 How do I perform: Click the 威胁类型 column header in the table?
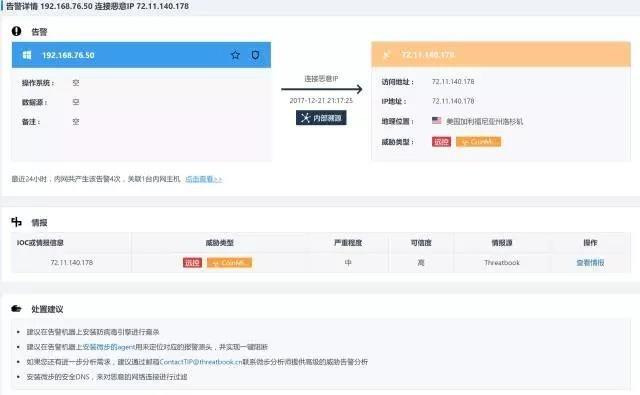(220, 243)
